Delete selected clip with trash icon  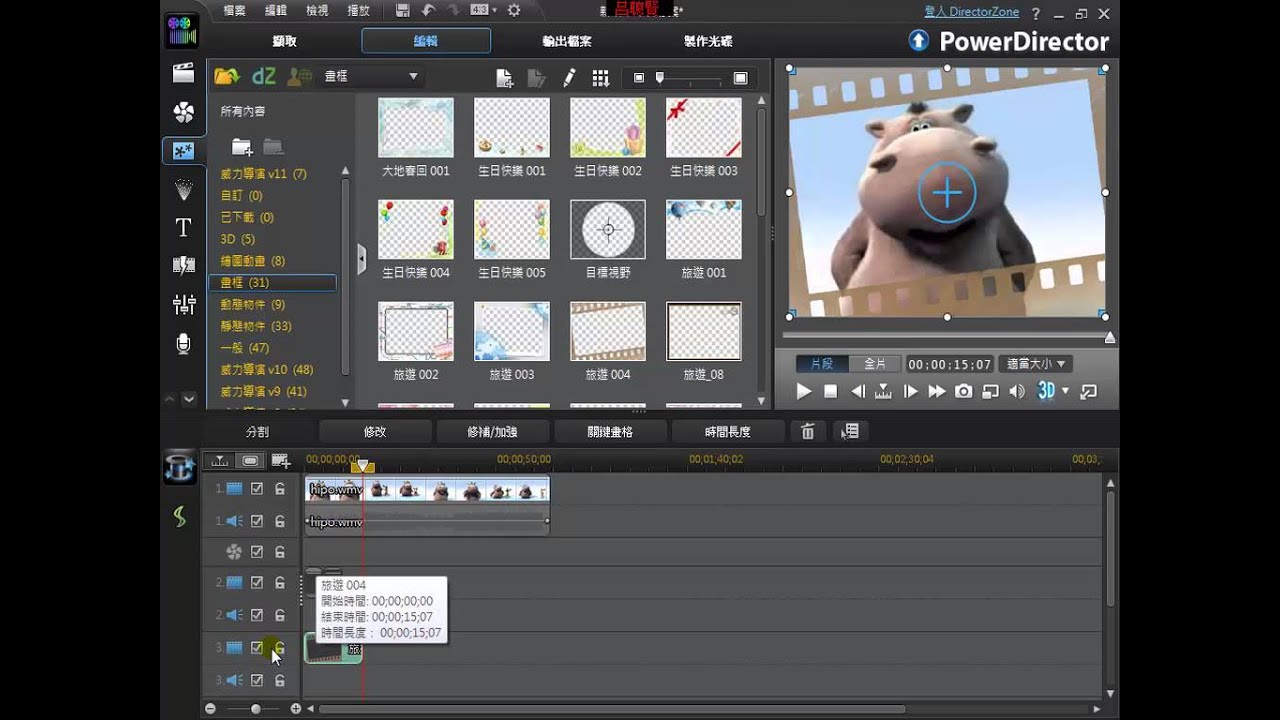pyautogui.click(x=808, y=432)
